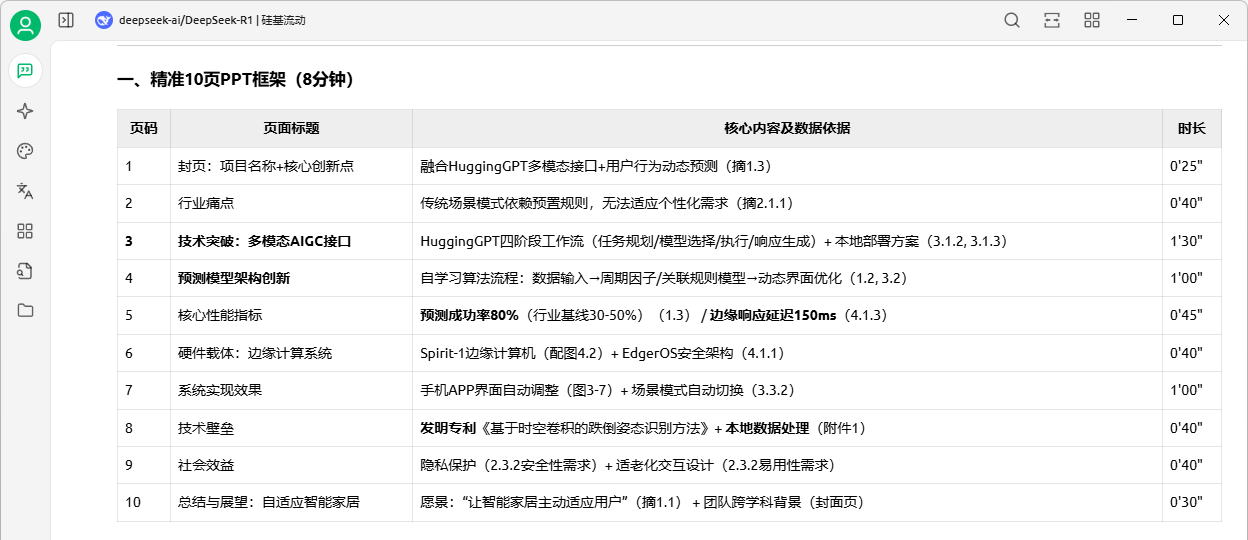This screenshot has height=540, width=1248.
Task: Click bold text 本地数据处理
Action: click(767, 428)
